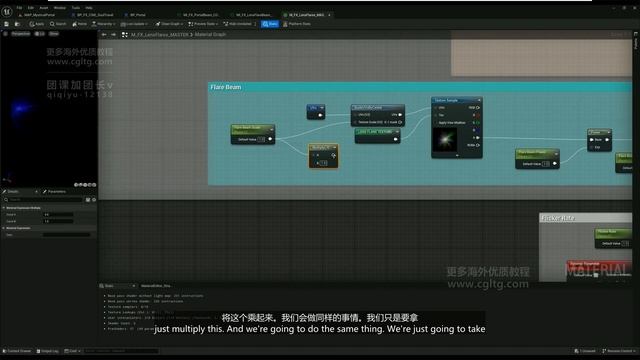Click the Apply toolbar button
The width and height of the screenshot is (640, 360).
pos(37,24)
